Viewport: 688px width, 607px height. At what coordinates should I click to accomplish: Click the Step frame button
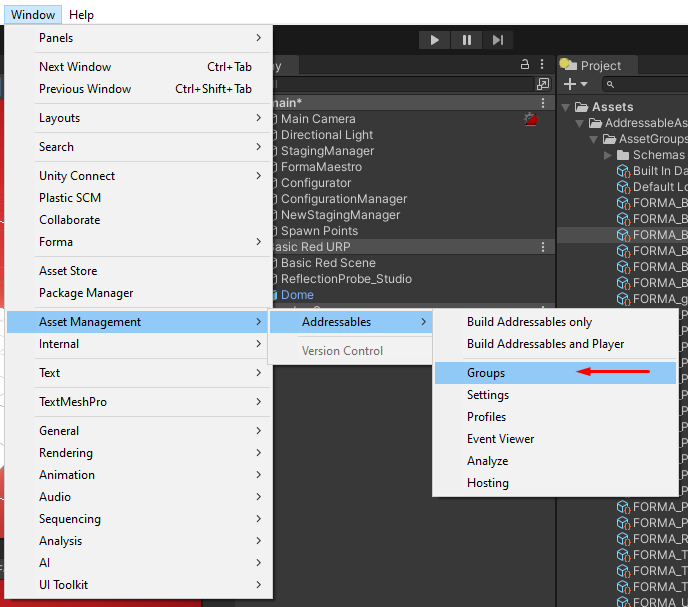pyautogui.click(x=498, y=40)
